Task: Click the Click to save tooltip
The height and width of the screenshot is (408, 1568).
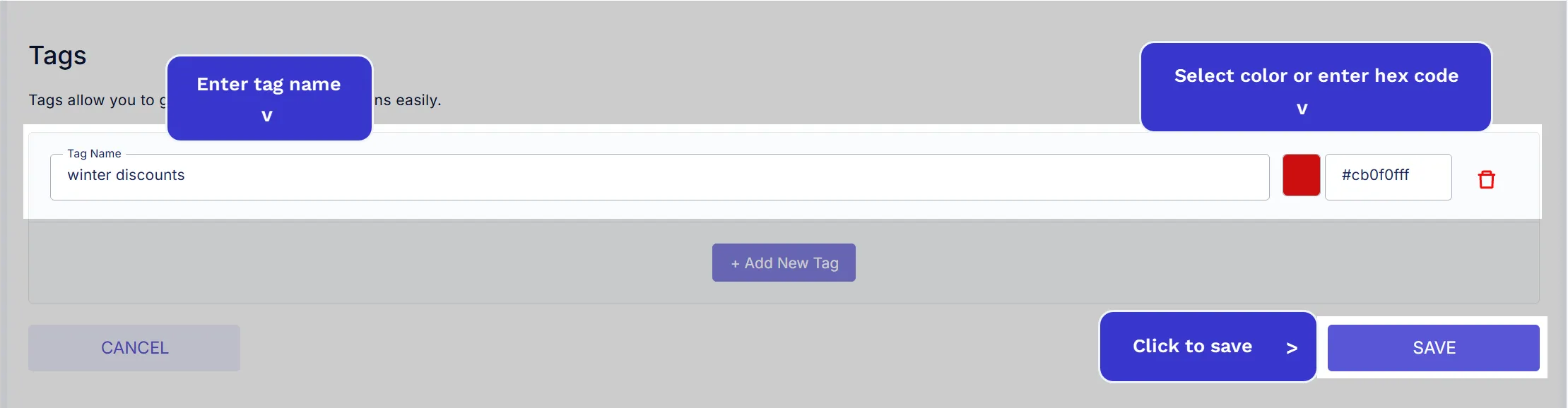Action: (x=1206, y=346)
